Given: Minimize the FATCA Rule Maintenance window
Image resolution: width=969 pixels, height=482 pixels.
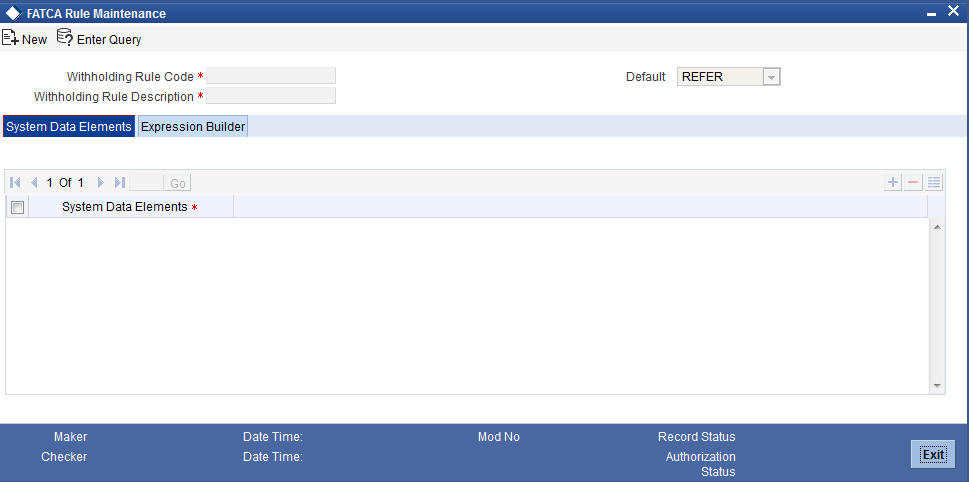Looking at the screenshot, I should pyautogui.click(x=932, y=14).
